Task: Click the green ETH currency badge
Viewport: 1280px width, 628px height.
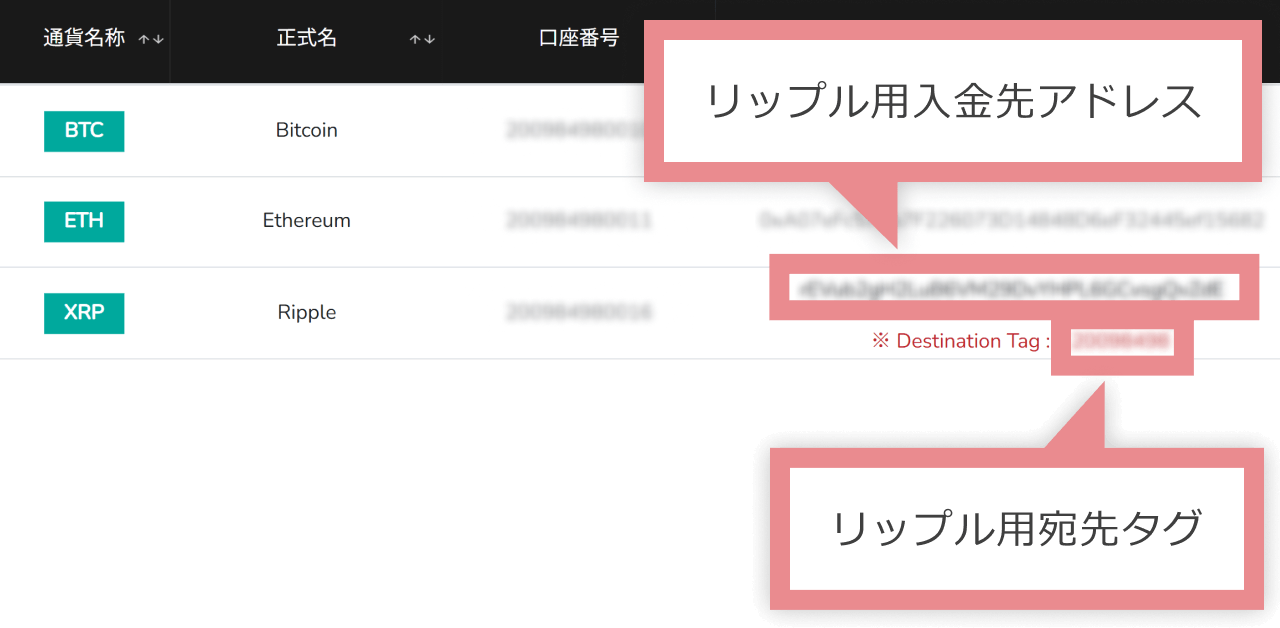Action: tap(84, 221)
